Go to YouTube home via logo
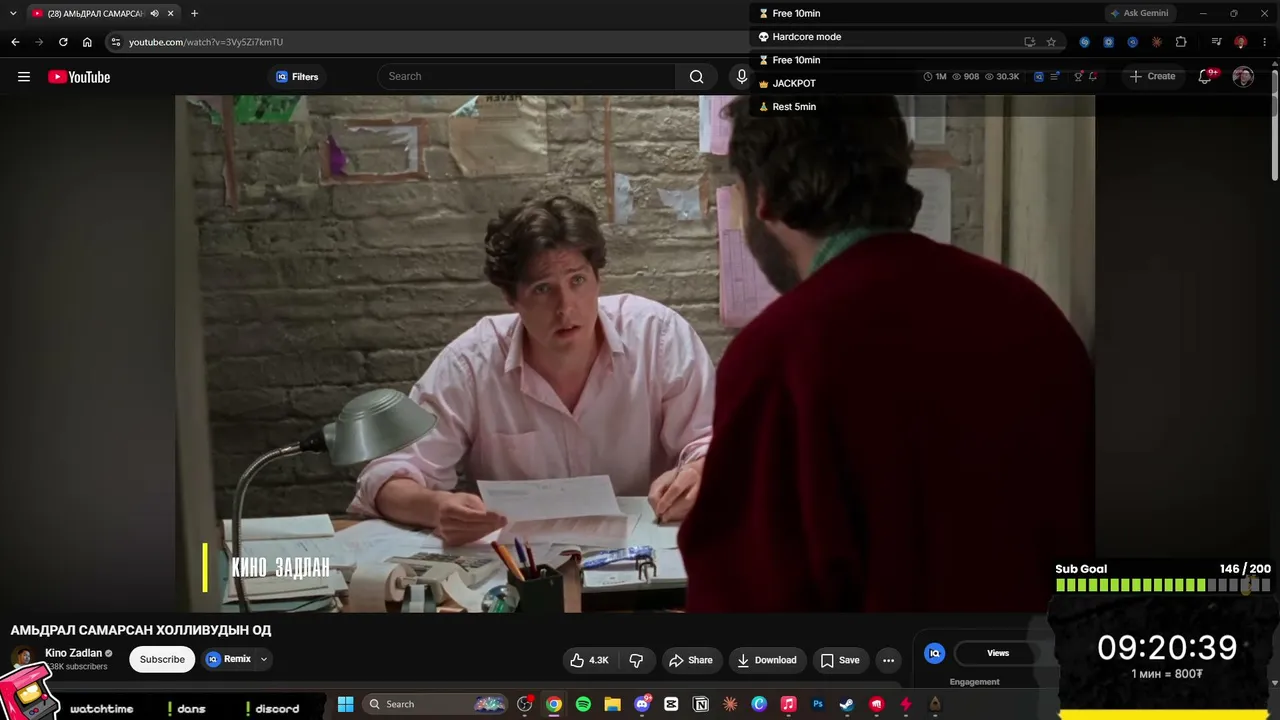Image resolution: width=1280 pixels, height=720 pixels. (79, 77)
